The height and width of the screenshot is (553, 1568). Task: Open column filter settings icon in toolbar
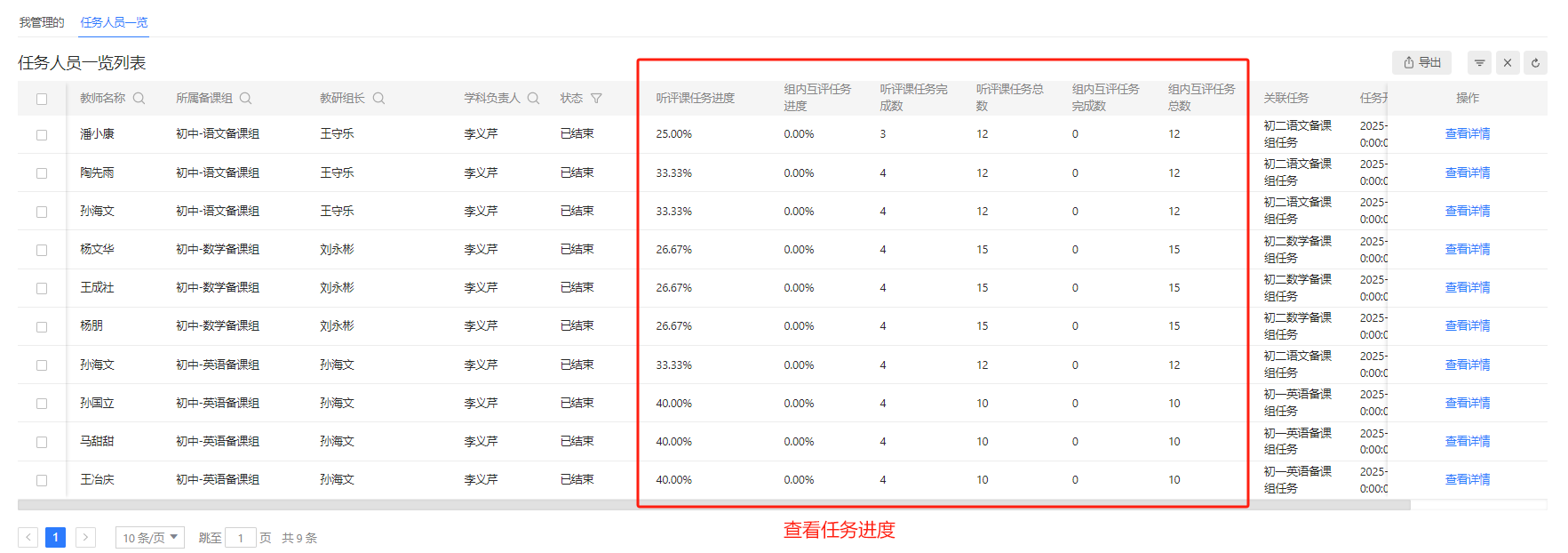pyautogui.click(x=1479, y=63)
